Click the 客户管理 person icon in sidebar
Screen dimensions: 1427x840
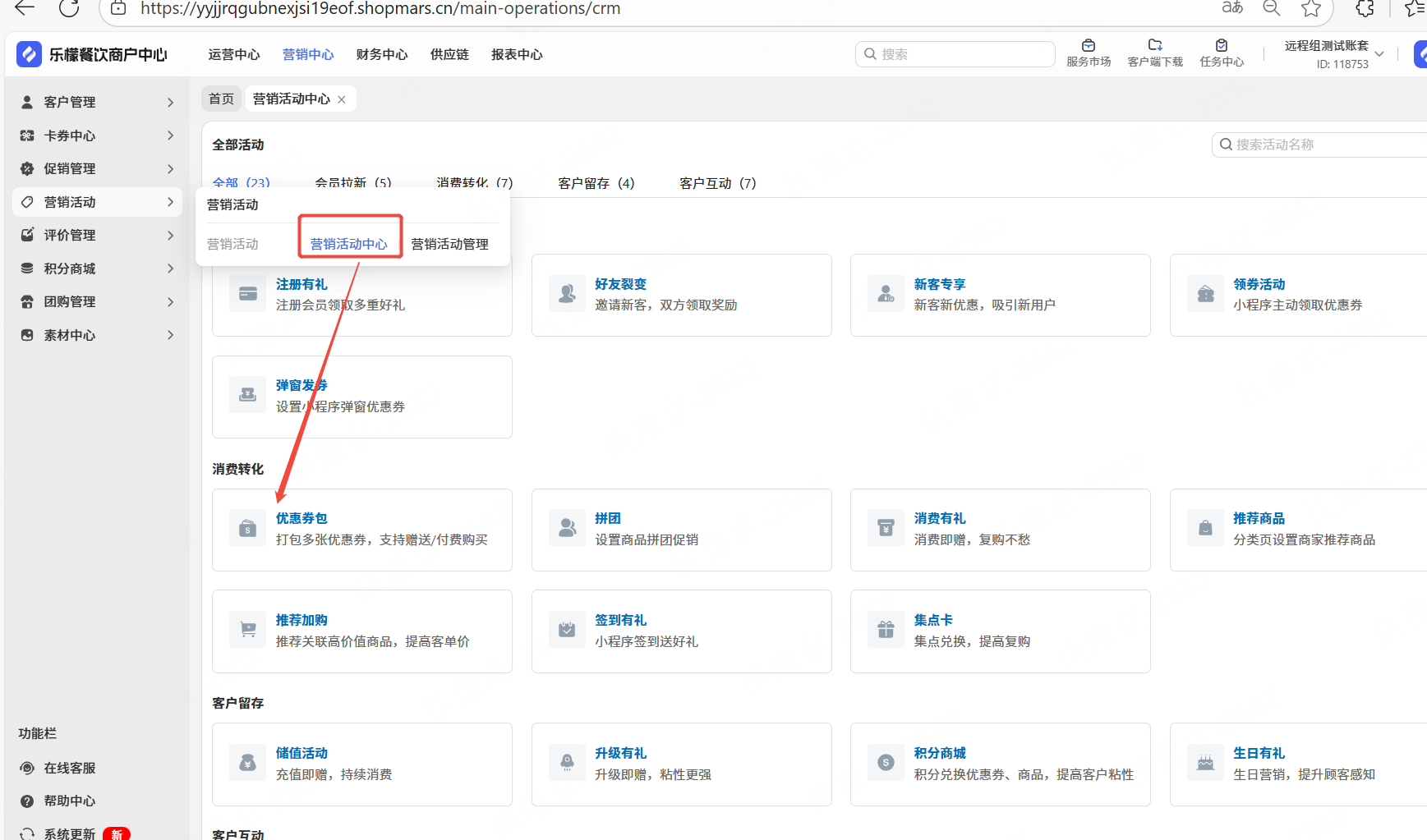coord(27,102)
